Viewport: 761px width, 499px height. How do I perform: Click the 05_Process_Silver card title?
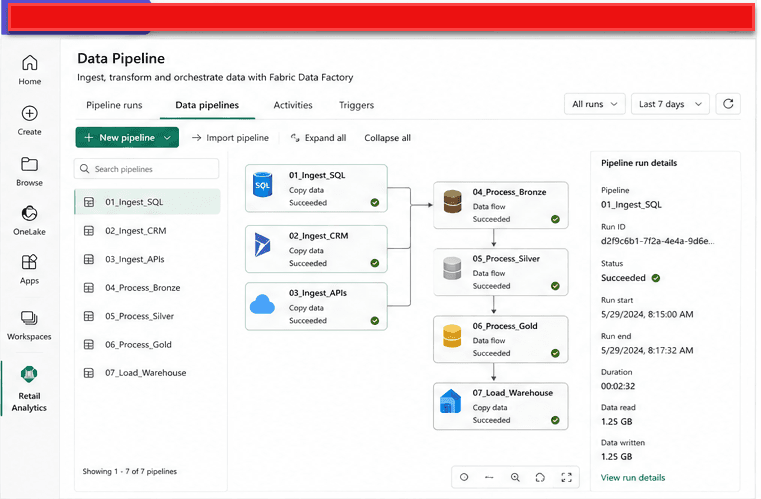point(506,259)
